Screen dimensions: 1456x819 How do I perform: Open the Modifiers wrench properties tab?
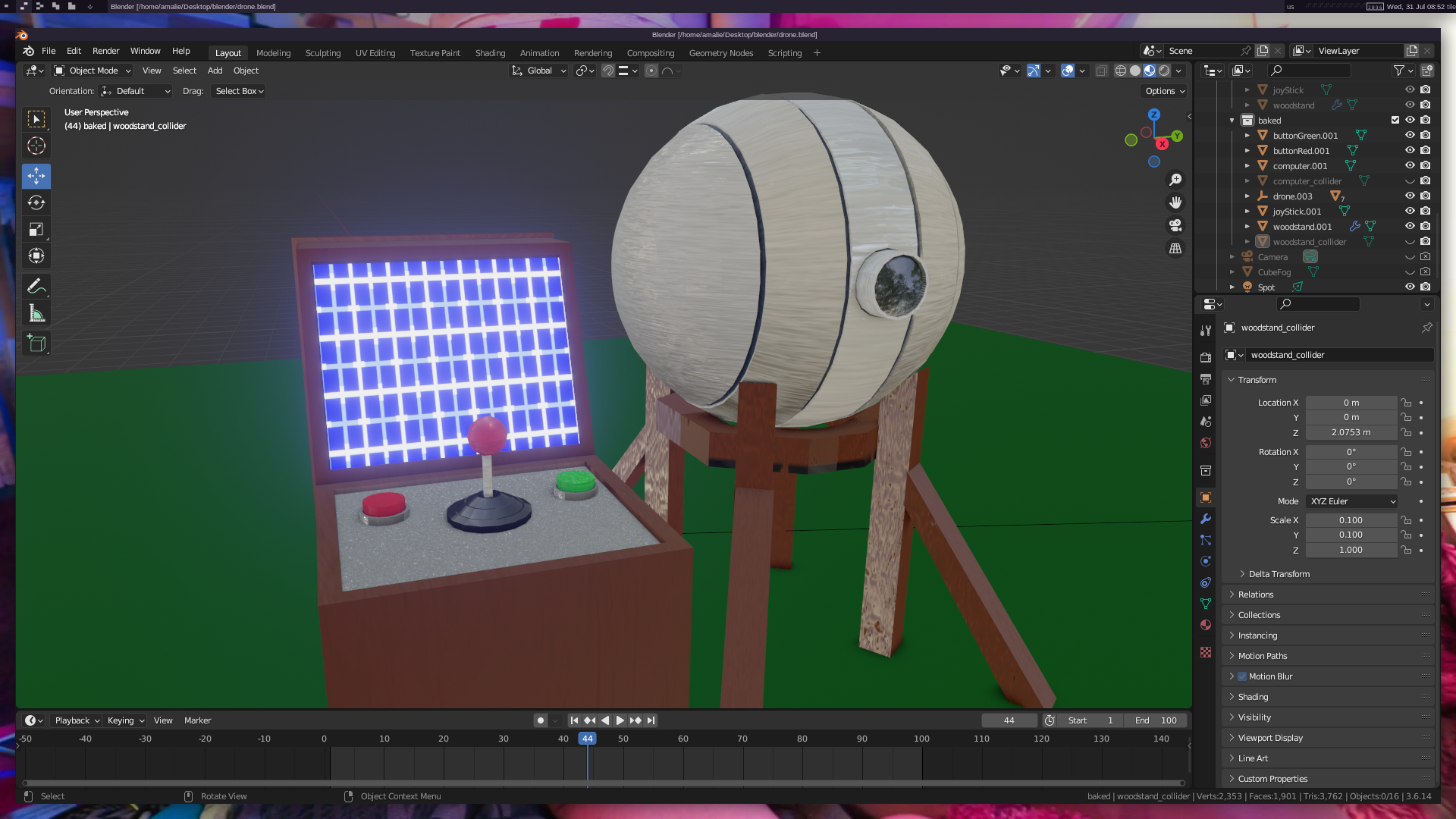[x=1206, y=519]
